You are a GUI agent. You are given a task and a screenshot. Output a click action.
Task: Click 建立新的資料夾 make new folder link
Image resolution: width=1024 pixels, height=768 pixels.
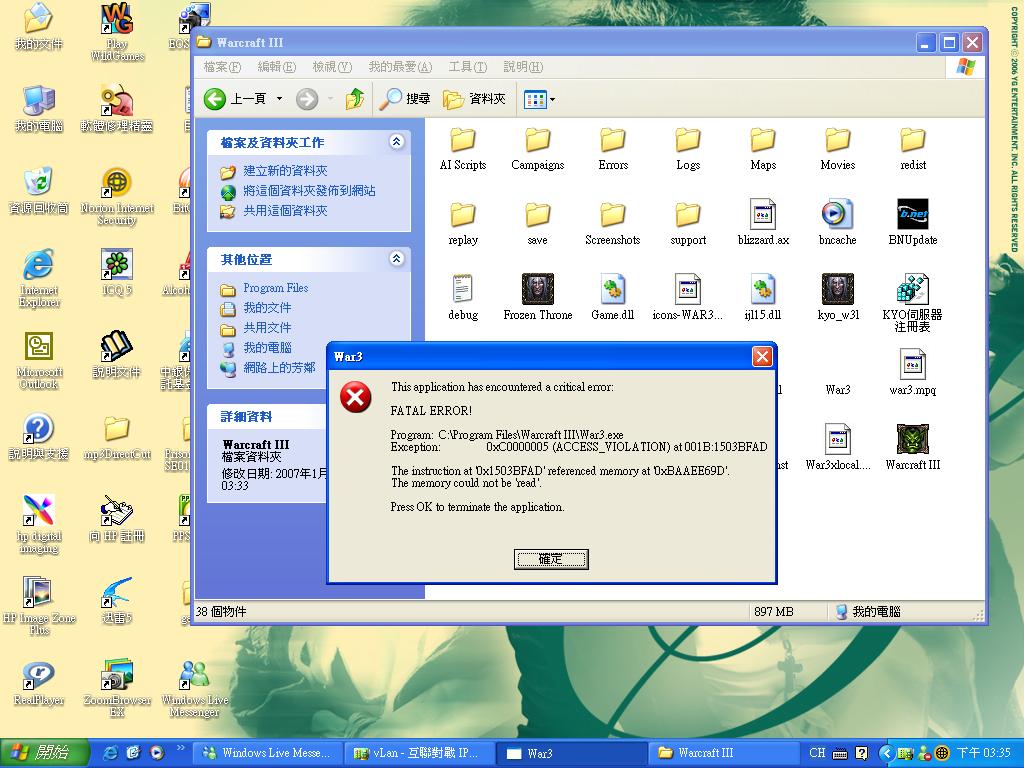[x=285, y=171]
